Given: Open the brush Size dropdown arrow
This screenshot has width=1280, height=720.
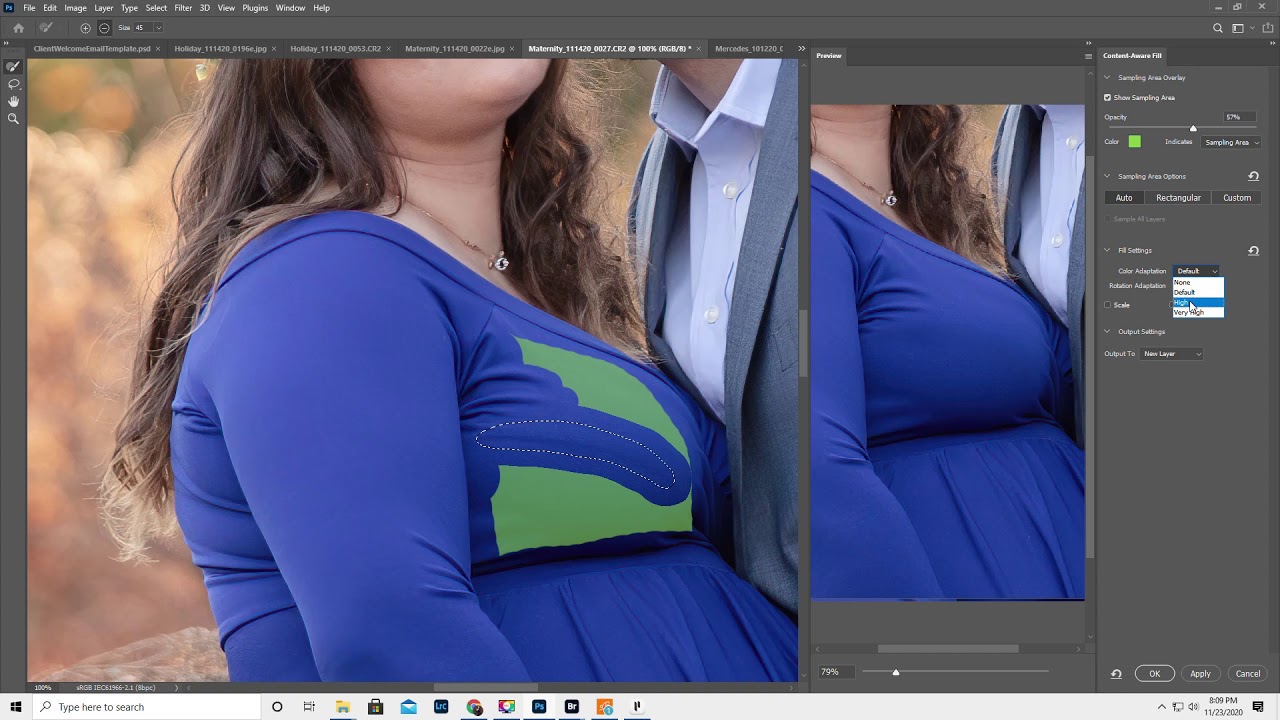Looking at the screenshot, I should (158, 28).
